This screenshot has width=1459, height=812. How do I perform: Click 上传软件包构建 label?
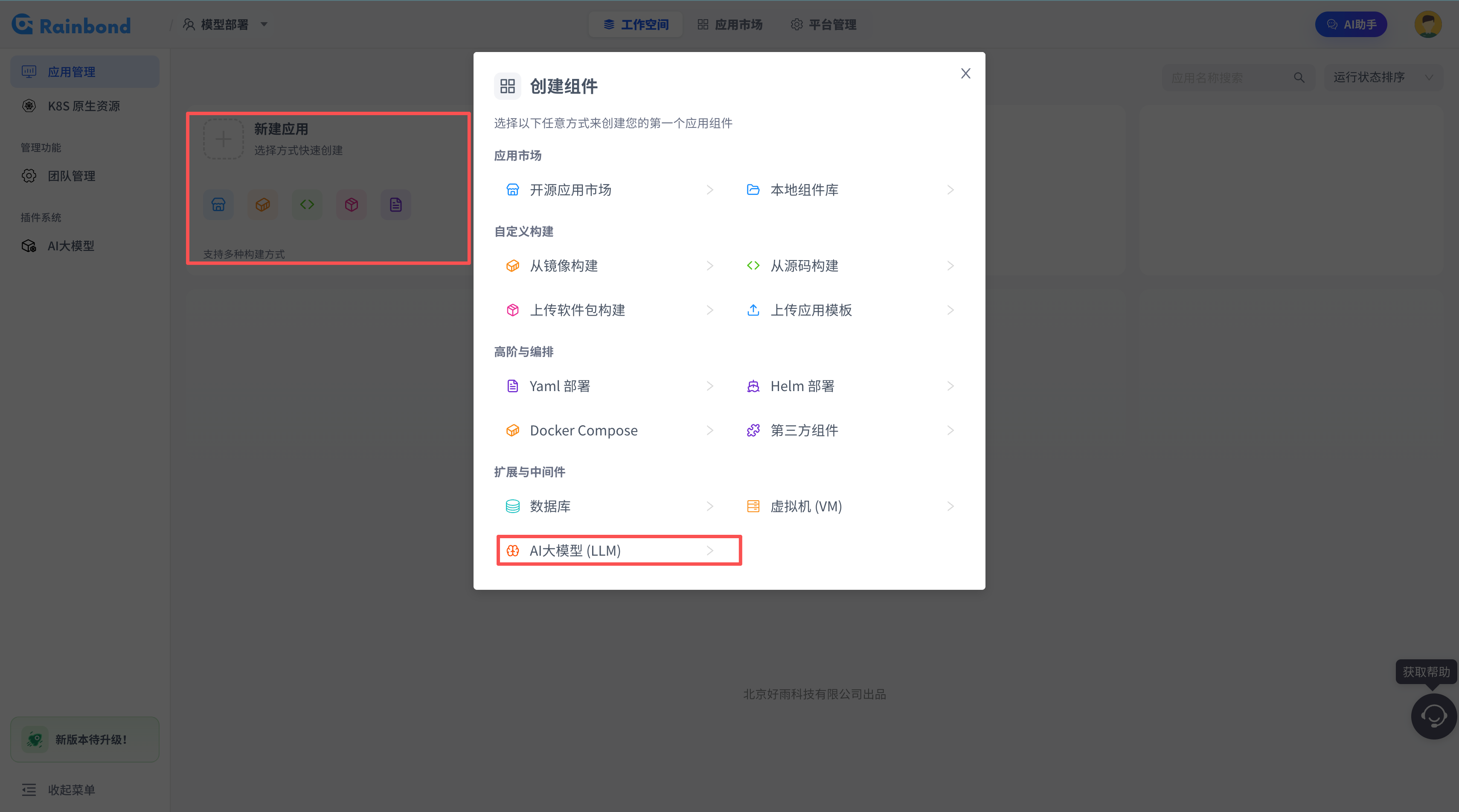pyautogui.click(x=578, y=310)
